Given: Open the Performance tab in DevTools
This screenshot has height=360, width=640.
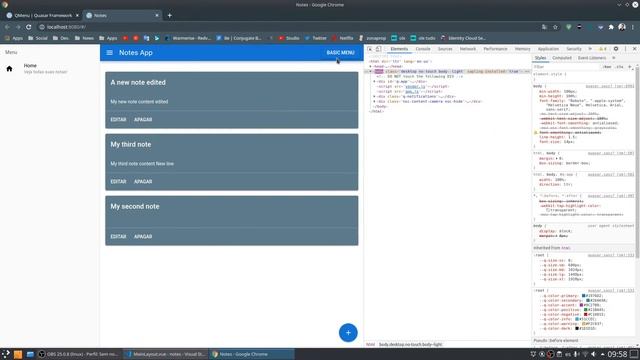Looking at the screenshot, I should click(496, 49).
